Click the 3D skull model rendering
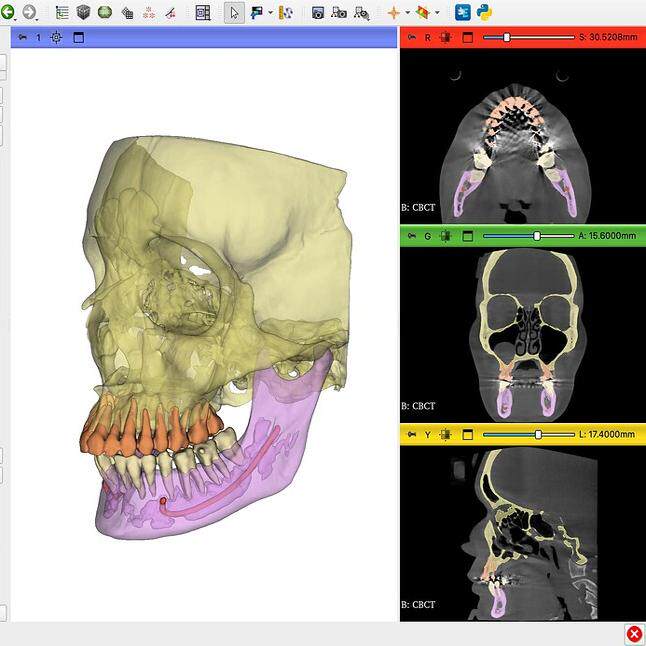Viewport: 646px width, 646px height. click(216, 338)
